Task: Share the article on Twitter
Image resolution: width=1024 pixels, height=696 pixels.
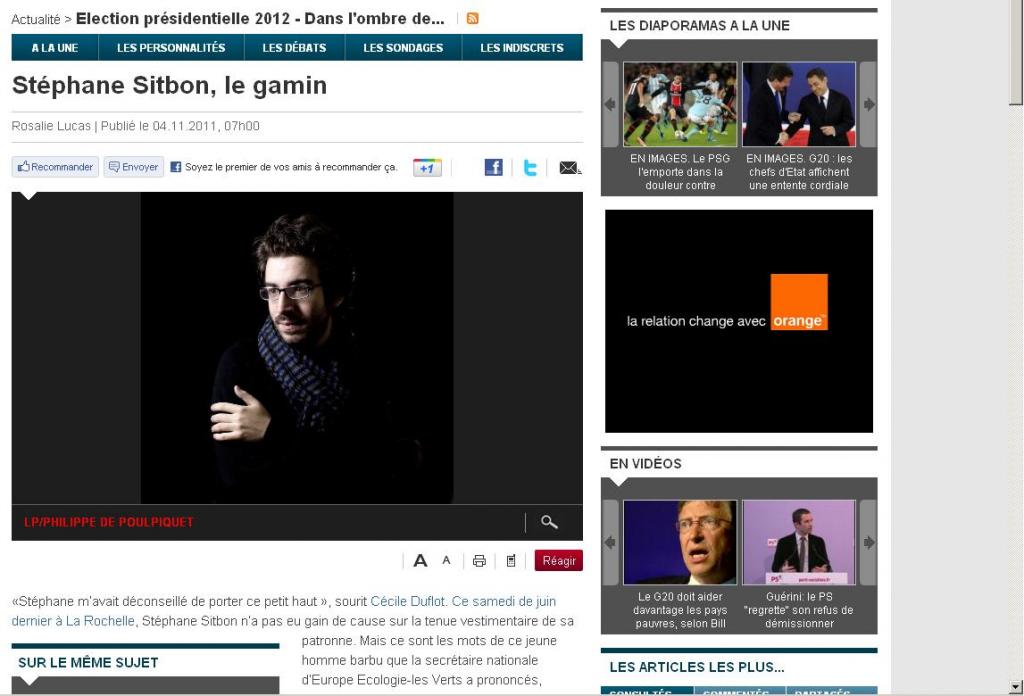Action: 530,168
